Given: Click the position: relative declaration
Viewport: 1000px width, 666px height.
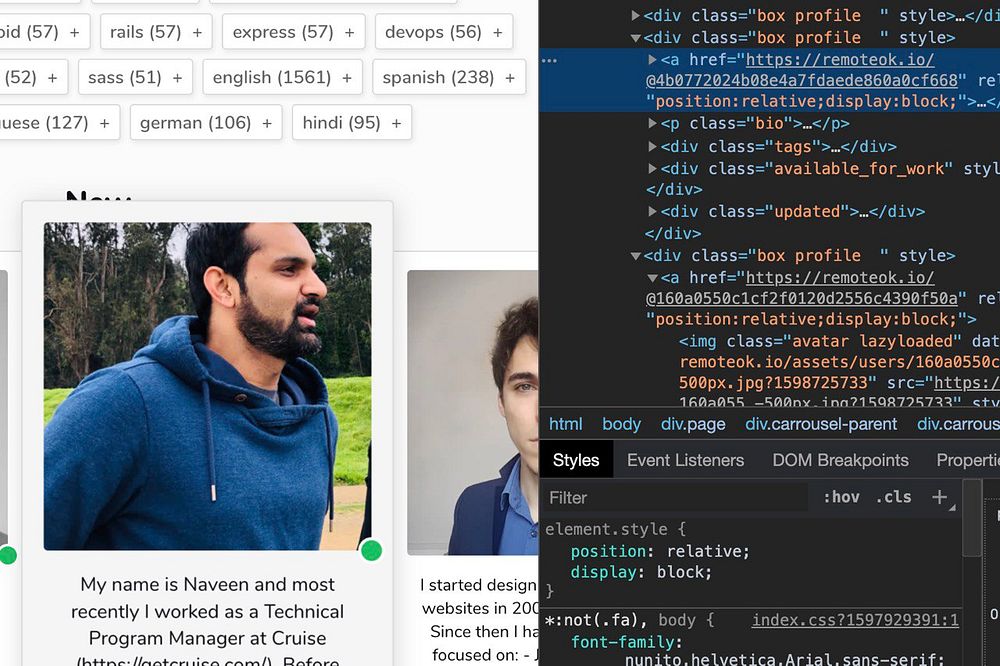Looking at the screenshot, I should [660, 551].
